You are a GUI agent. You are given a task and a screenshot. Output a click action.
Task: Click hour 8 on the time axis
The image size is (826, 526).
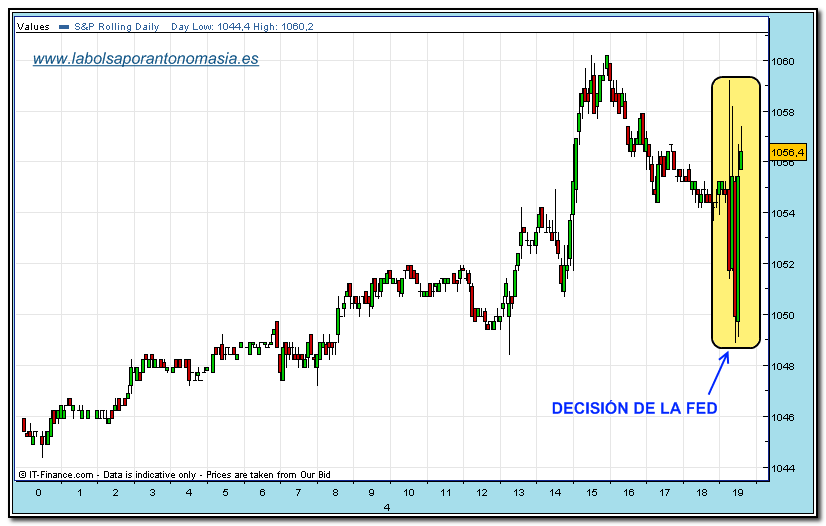(335, 493)
